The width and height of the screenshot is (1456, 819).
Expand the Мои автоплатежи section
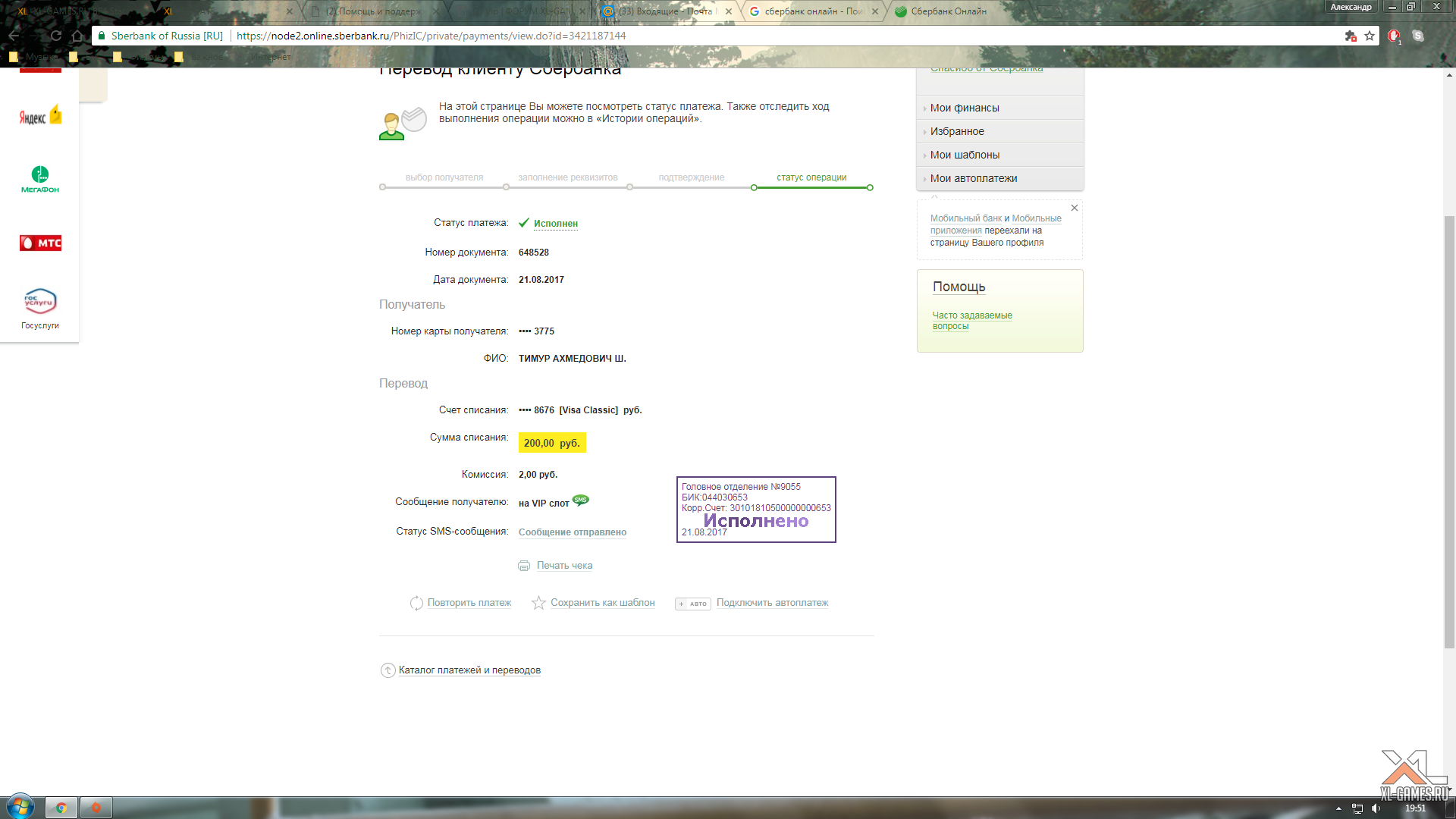[x=974, y=178]
